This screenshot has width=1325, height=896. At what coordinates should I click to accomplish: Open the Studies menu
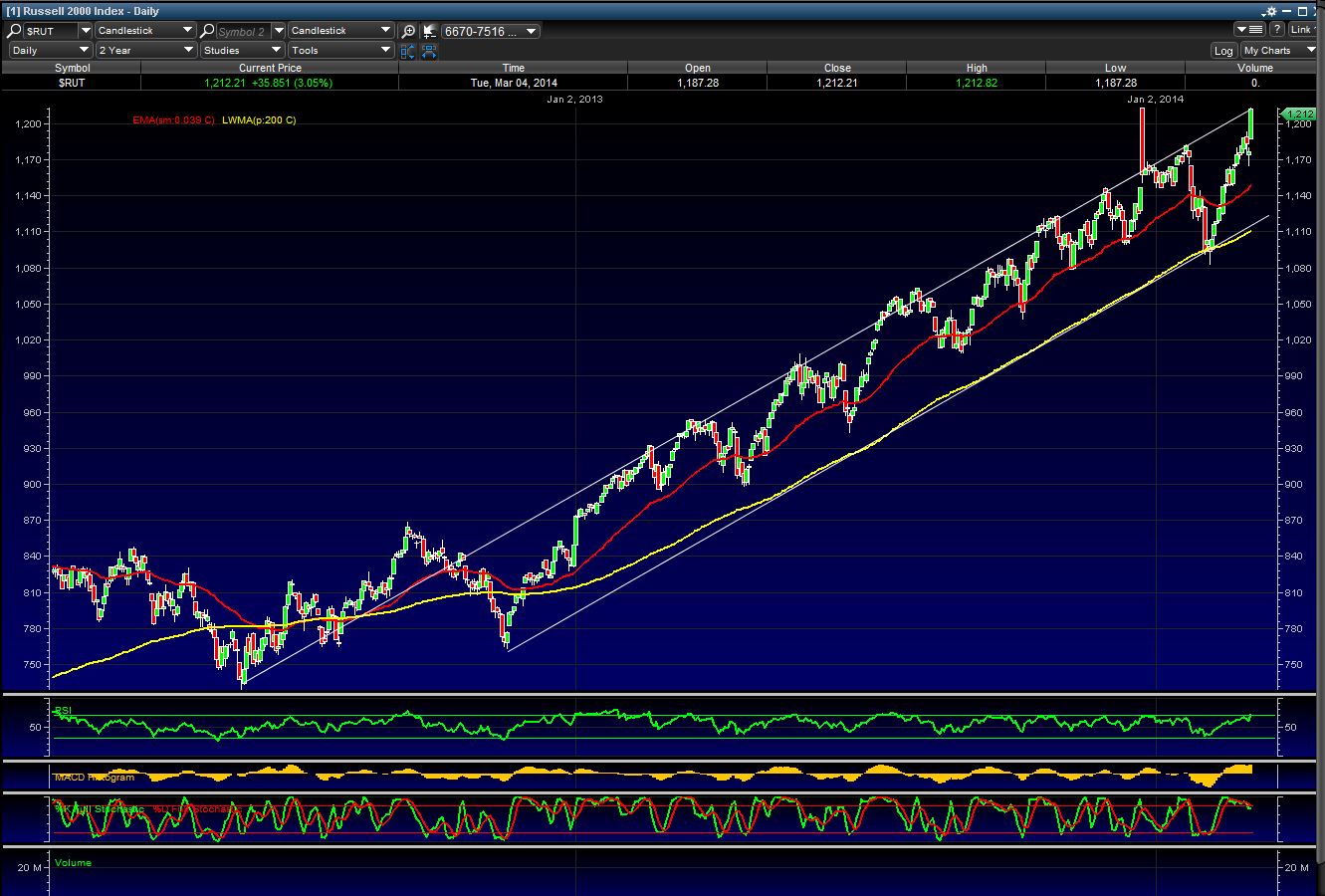(242, 50)
